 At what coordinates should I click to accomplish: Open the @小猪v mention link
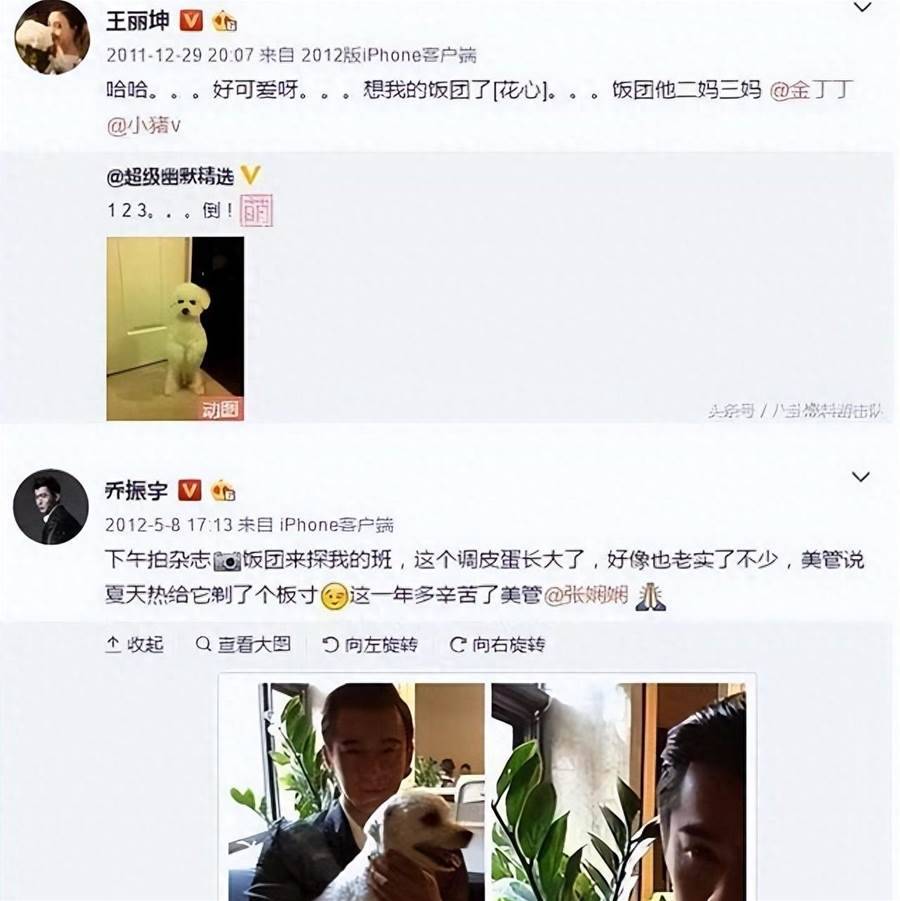(x=144, y=125)
